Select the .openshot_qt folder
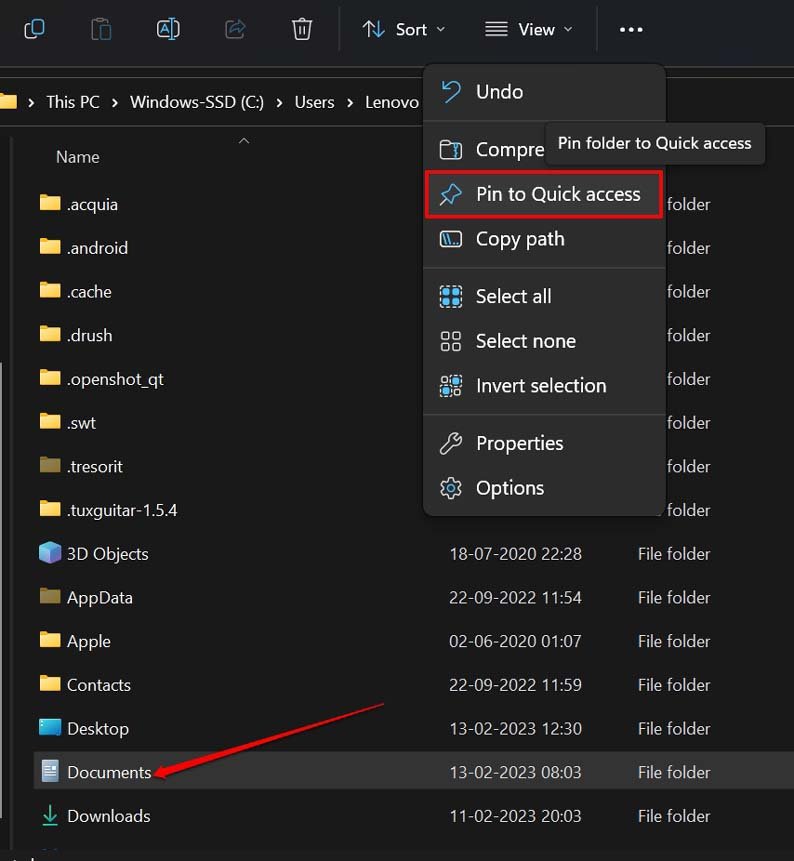The height and width of the screenshot is (861, 794). tap(114, 379)
